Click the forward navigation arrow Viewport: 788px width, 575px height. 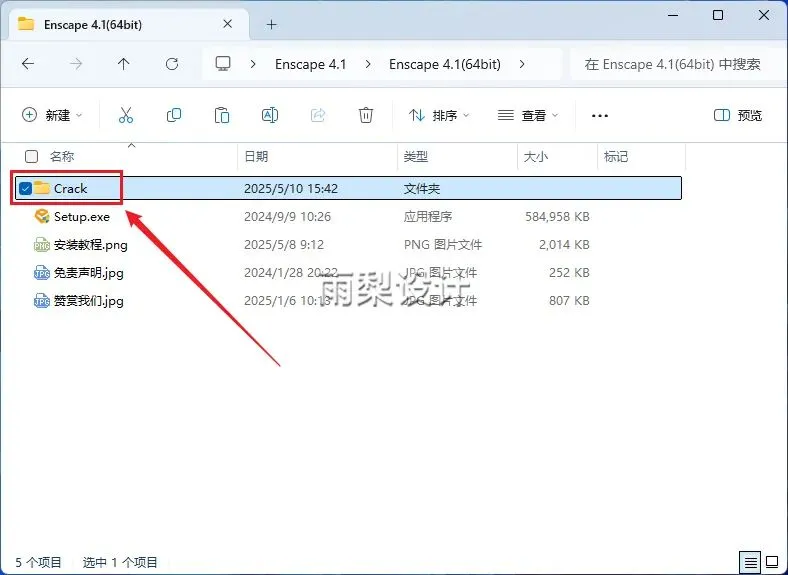coord(76,64)
